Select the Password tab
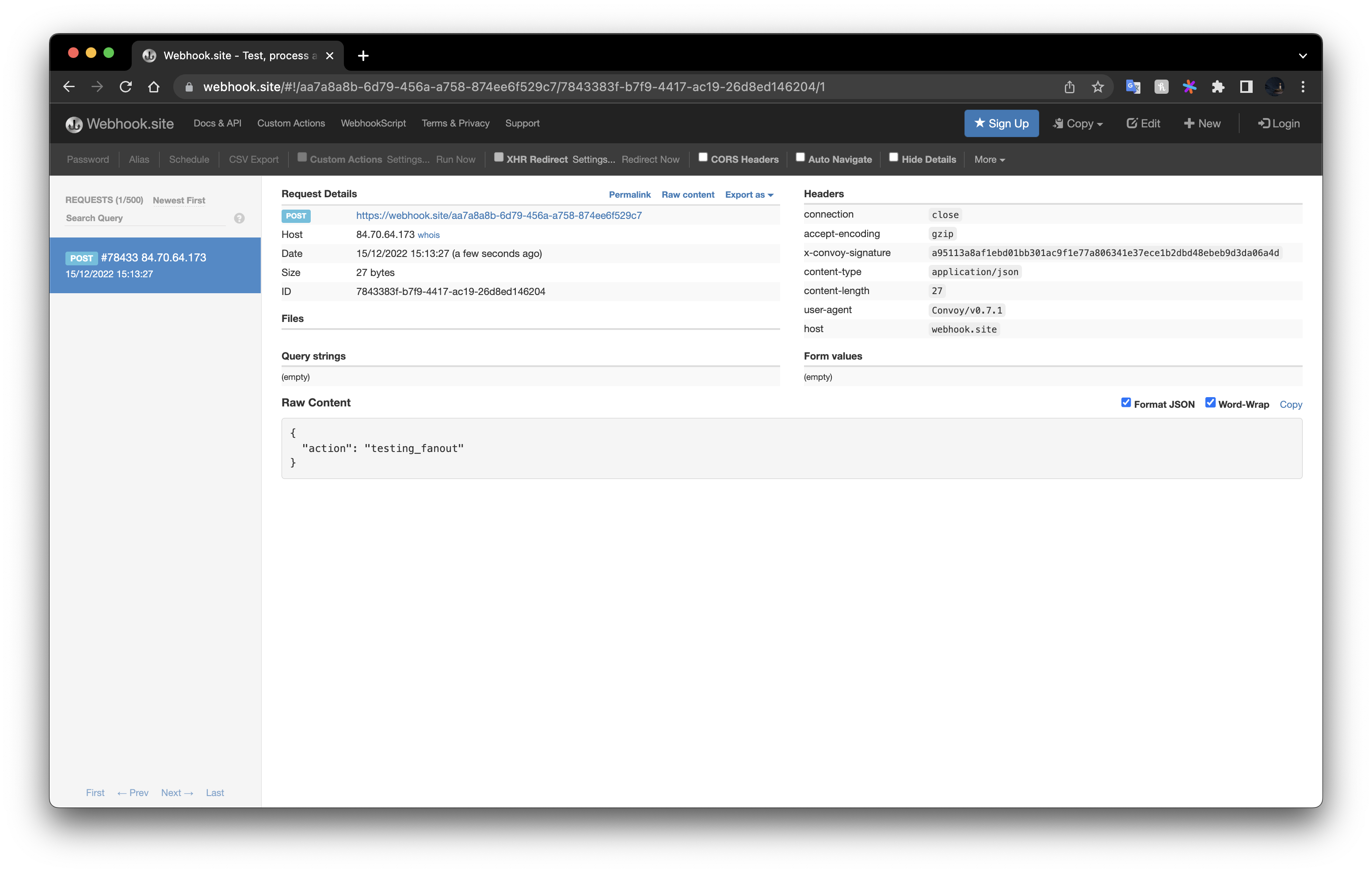Screen dimensions: 1372x873 (88, 159)
